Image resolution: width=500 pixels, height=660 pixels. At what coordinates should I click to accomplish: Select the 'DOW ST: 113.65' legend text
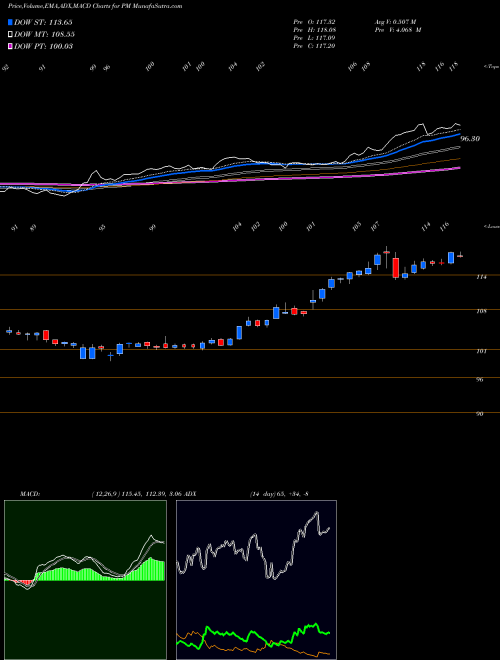(x=43, y=22)
